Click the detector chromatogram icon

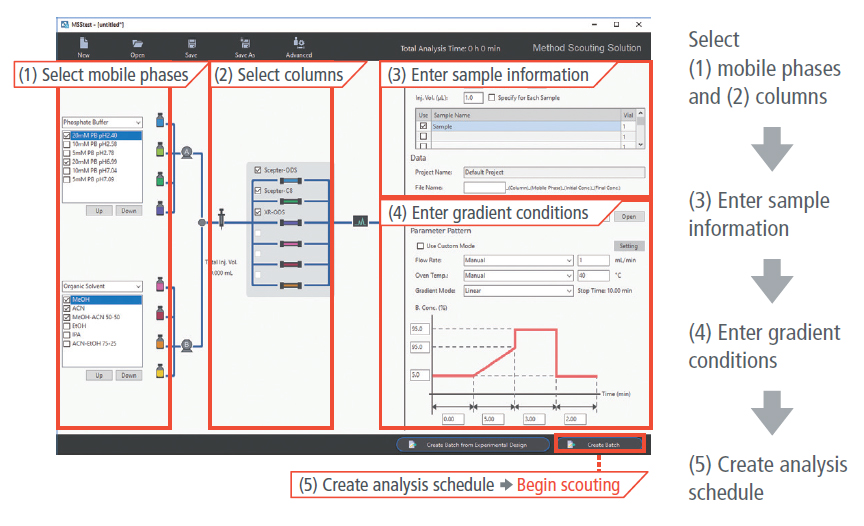(x=360, y=221)
